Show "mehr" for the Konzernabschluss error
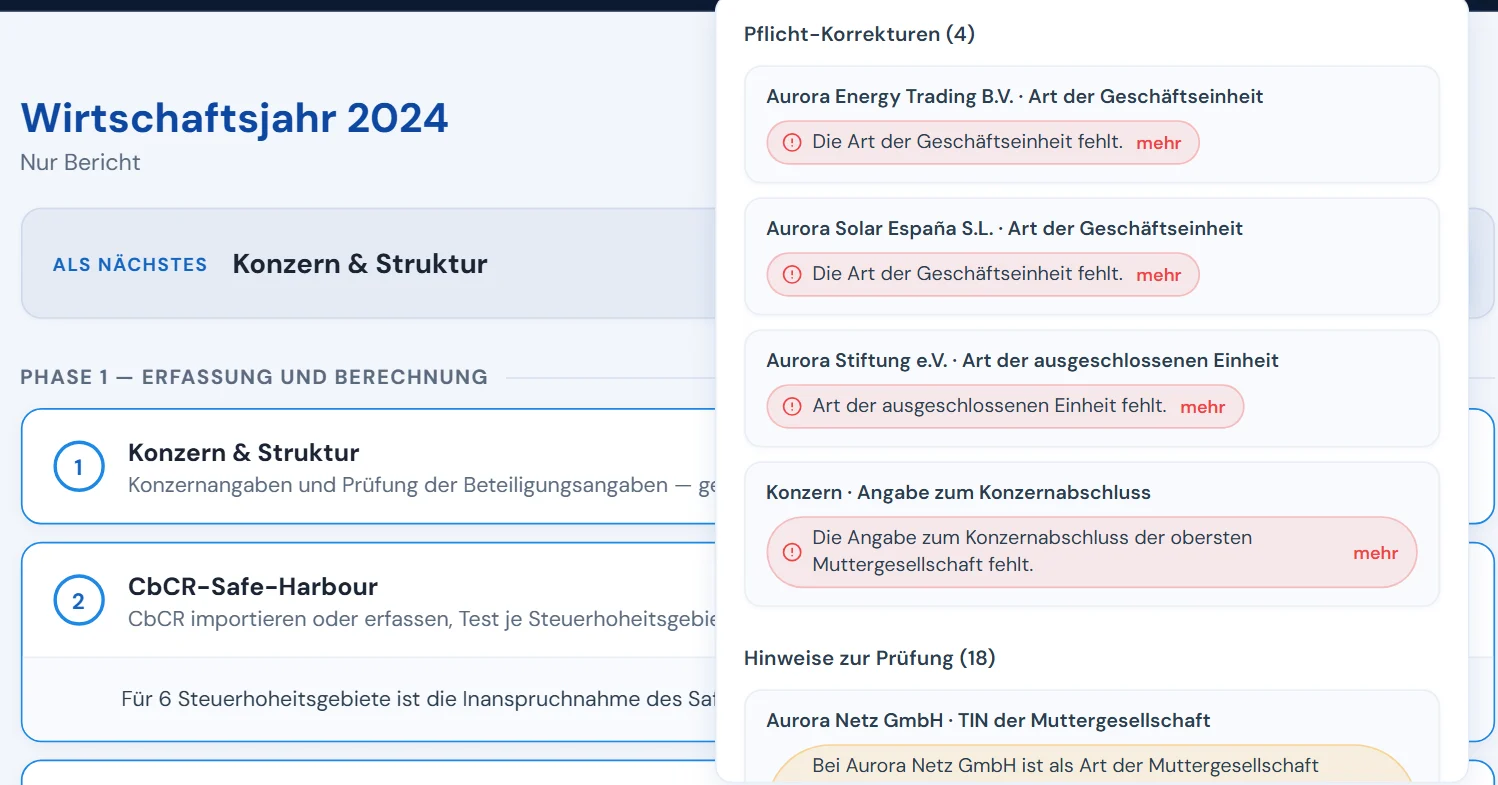The height and width of the screenshot is (785, 1498). click(1376, 553)
